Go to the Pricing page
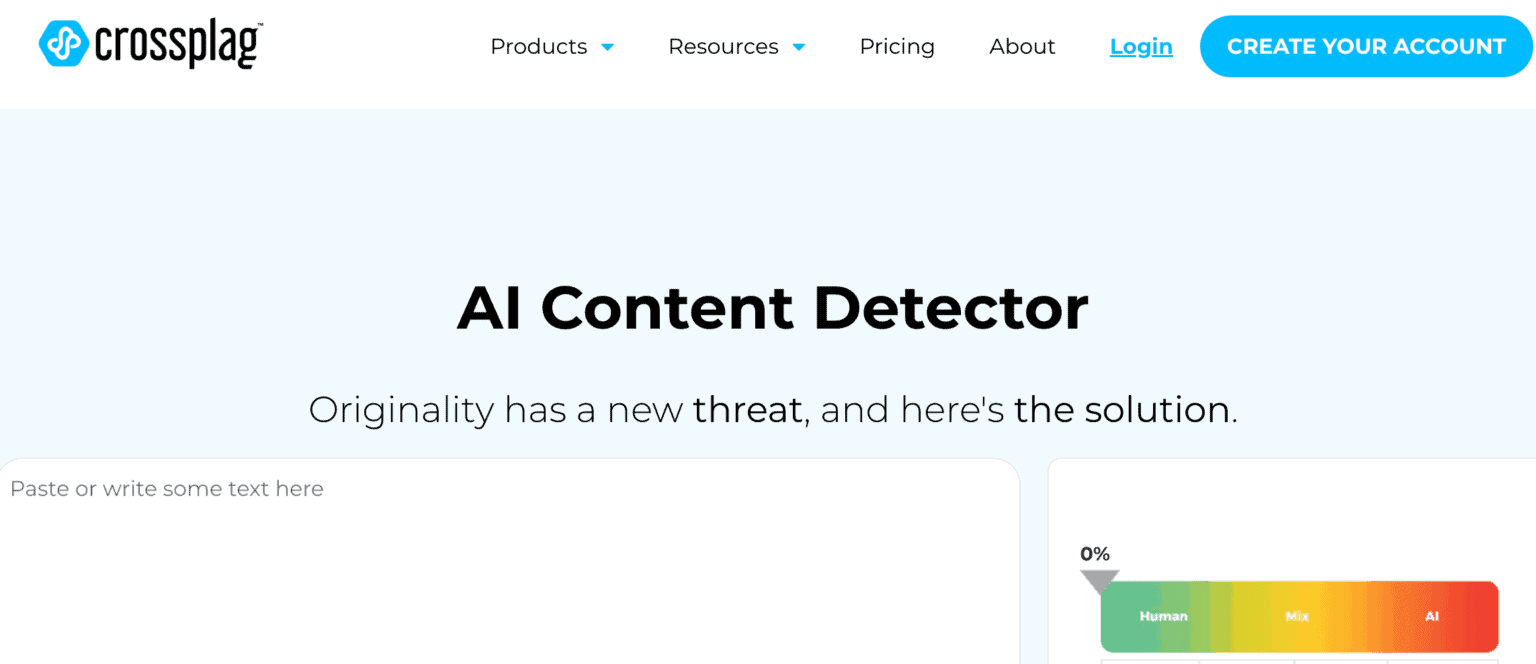Viewport: 1536px width, 664px height. tap(897, 46)
